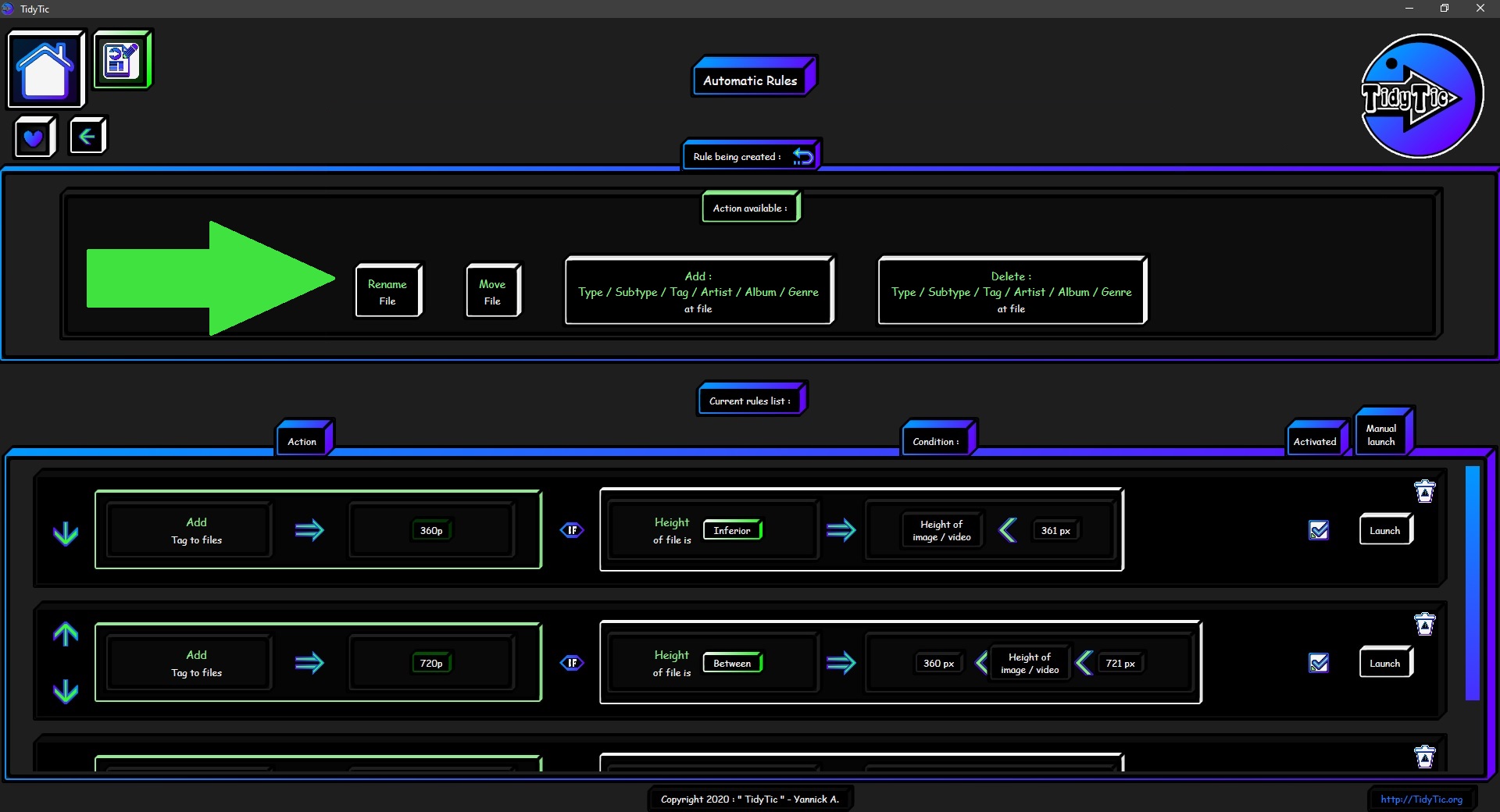
Task: Go to the Home screen icon
Action: coord(45,69)
